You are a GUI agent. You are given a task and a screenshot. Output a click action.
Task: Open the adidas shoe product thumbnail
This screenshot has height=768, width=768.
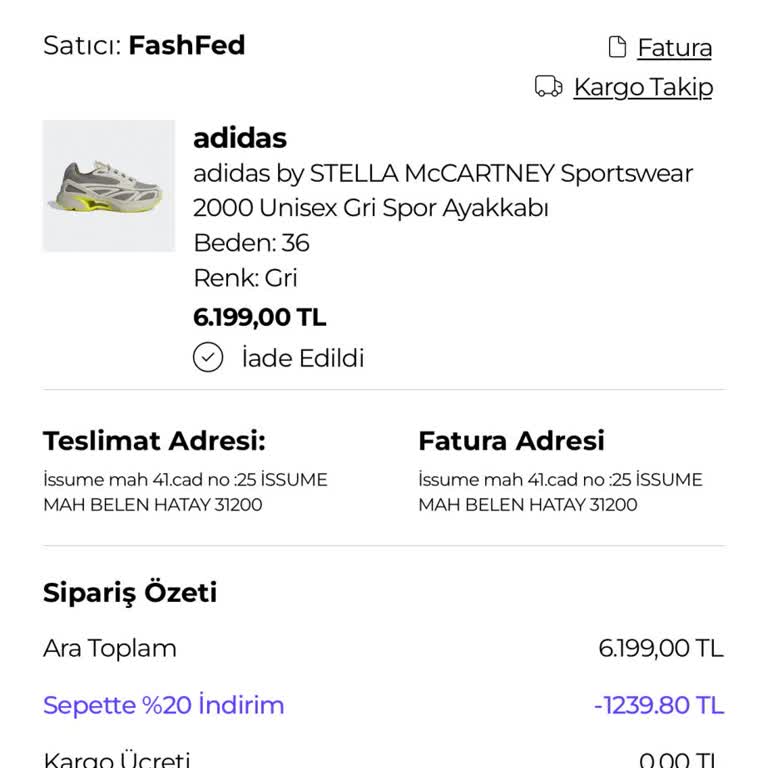point(109,186)
